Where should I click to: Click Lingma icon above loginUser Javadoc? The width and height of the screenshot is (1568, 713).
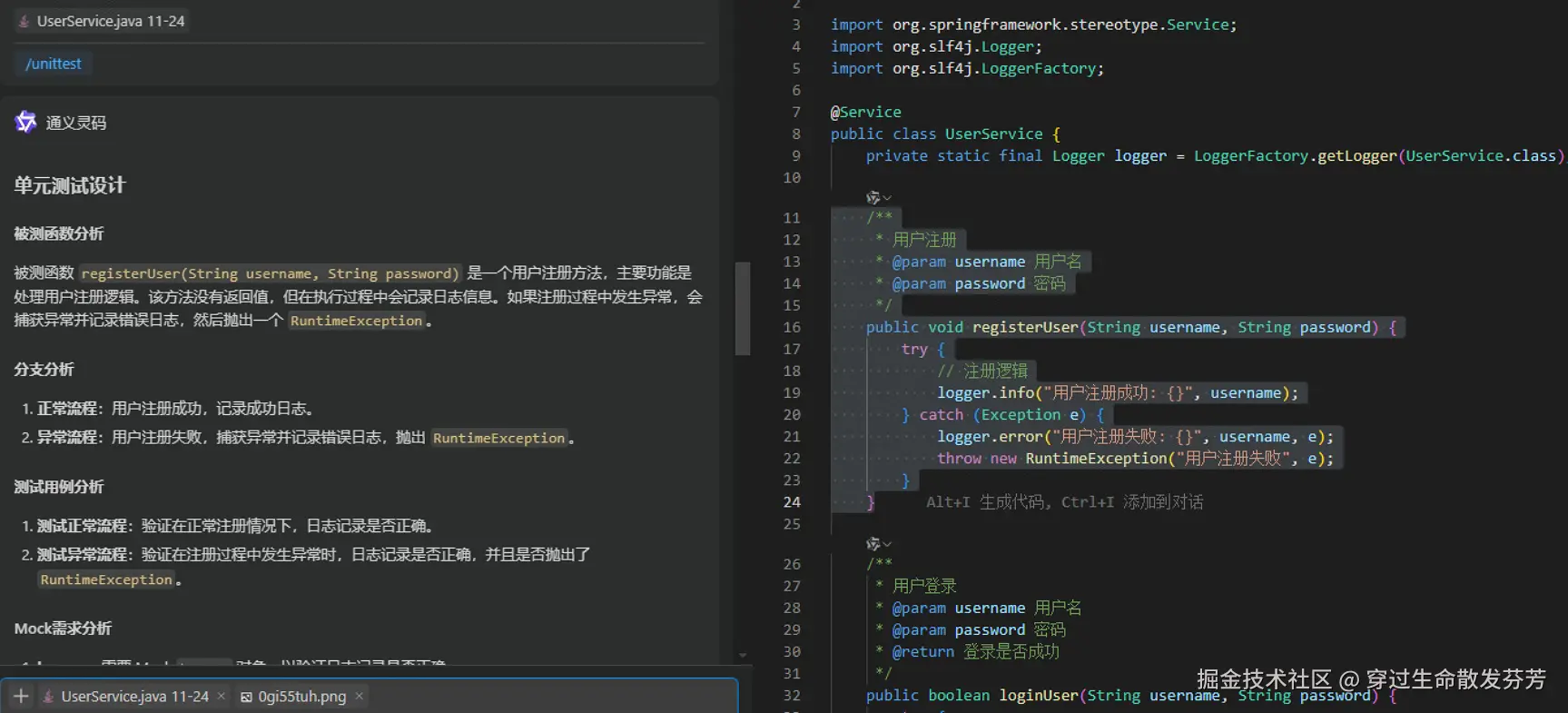tap(873, 543)
